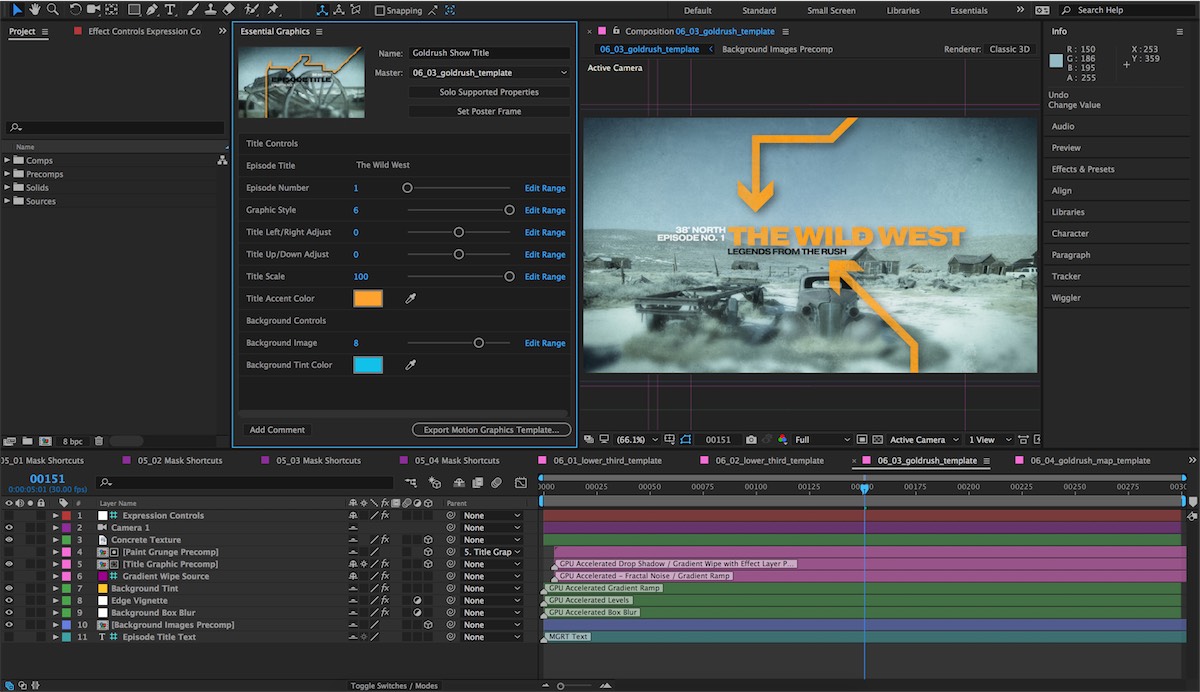Screen dimensions: 1200x692
Task: Open the Master composition dropdown
Action: pyautogui.click(x=489, y=73)
